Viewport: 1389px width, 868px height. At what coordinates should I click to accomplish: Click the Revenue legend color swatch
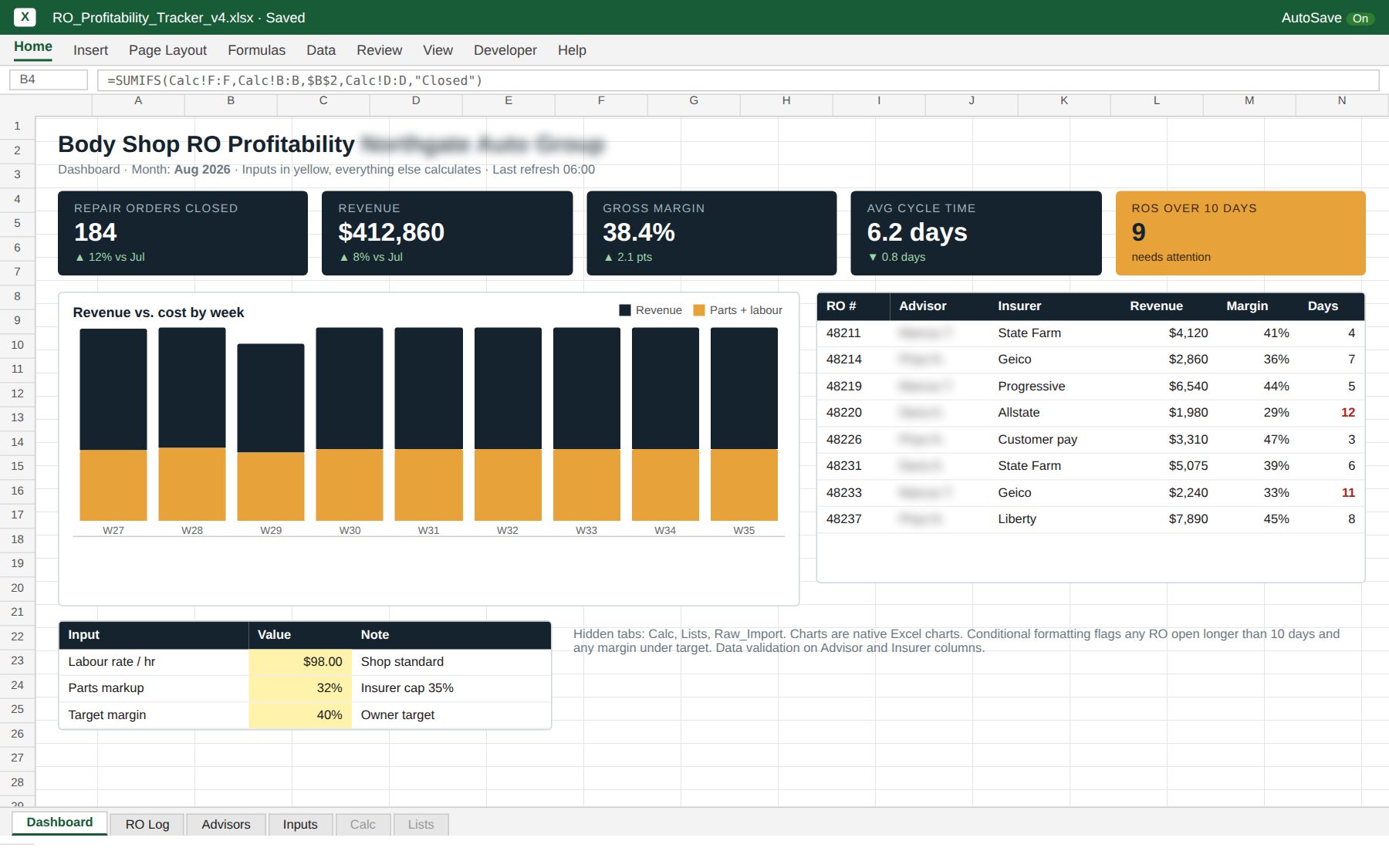click(625, 310)
